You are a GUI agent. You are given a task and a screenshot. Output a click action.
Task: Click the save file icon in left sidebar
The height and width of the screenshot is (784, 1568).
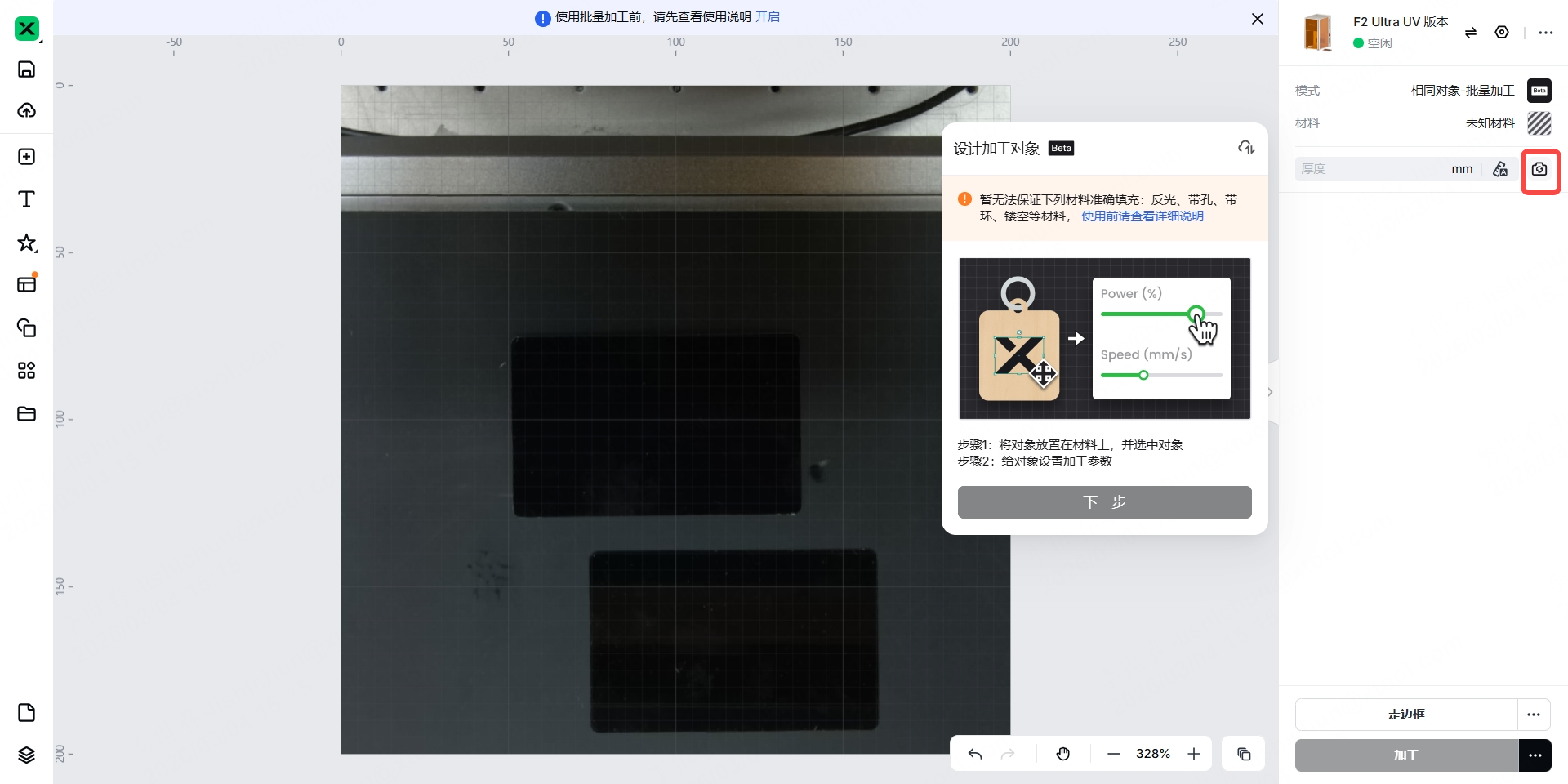(x=26, y=69)
